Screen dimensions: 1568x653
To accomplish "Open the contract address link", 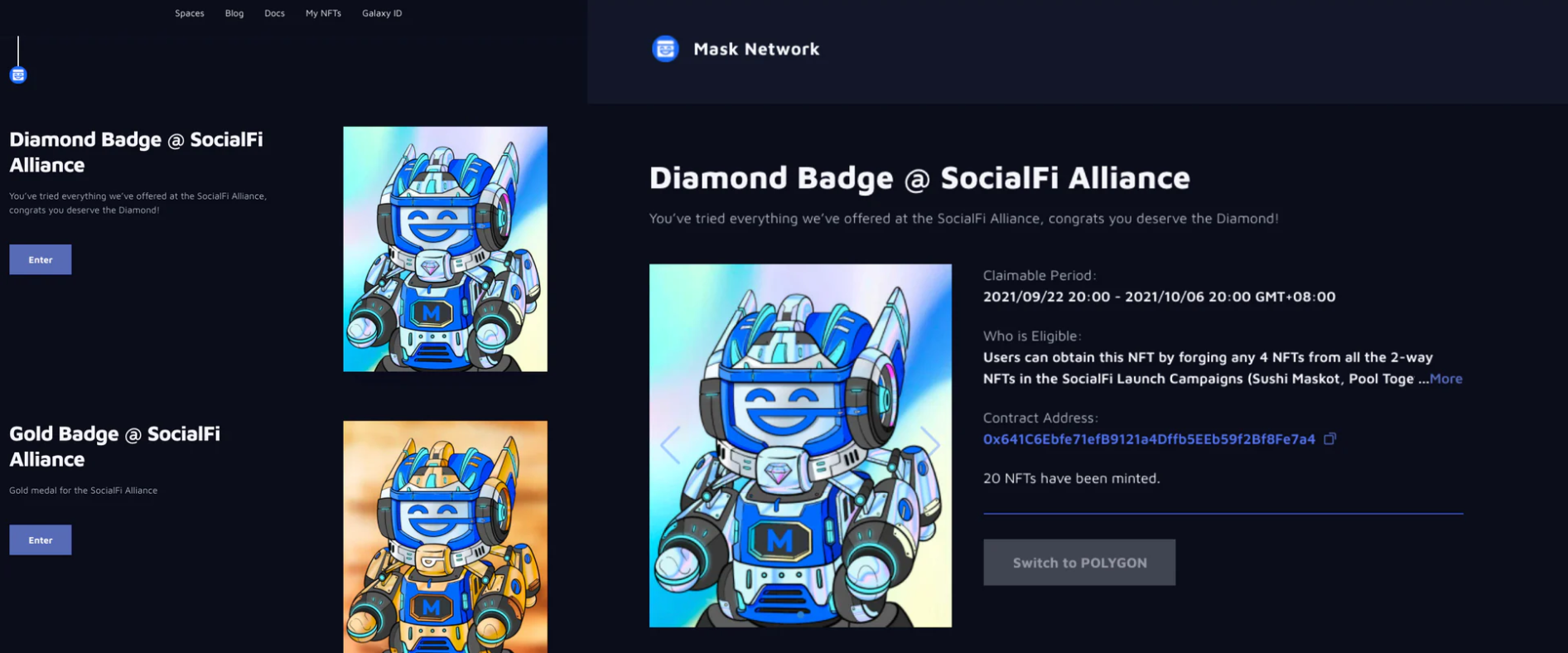I will (1149, 439).
